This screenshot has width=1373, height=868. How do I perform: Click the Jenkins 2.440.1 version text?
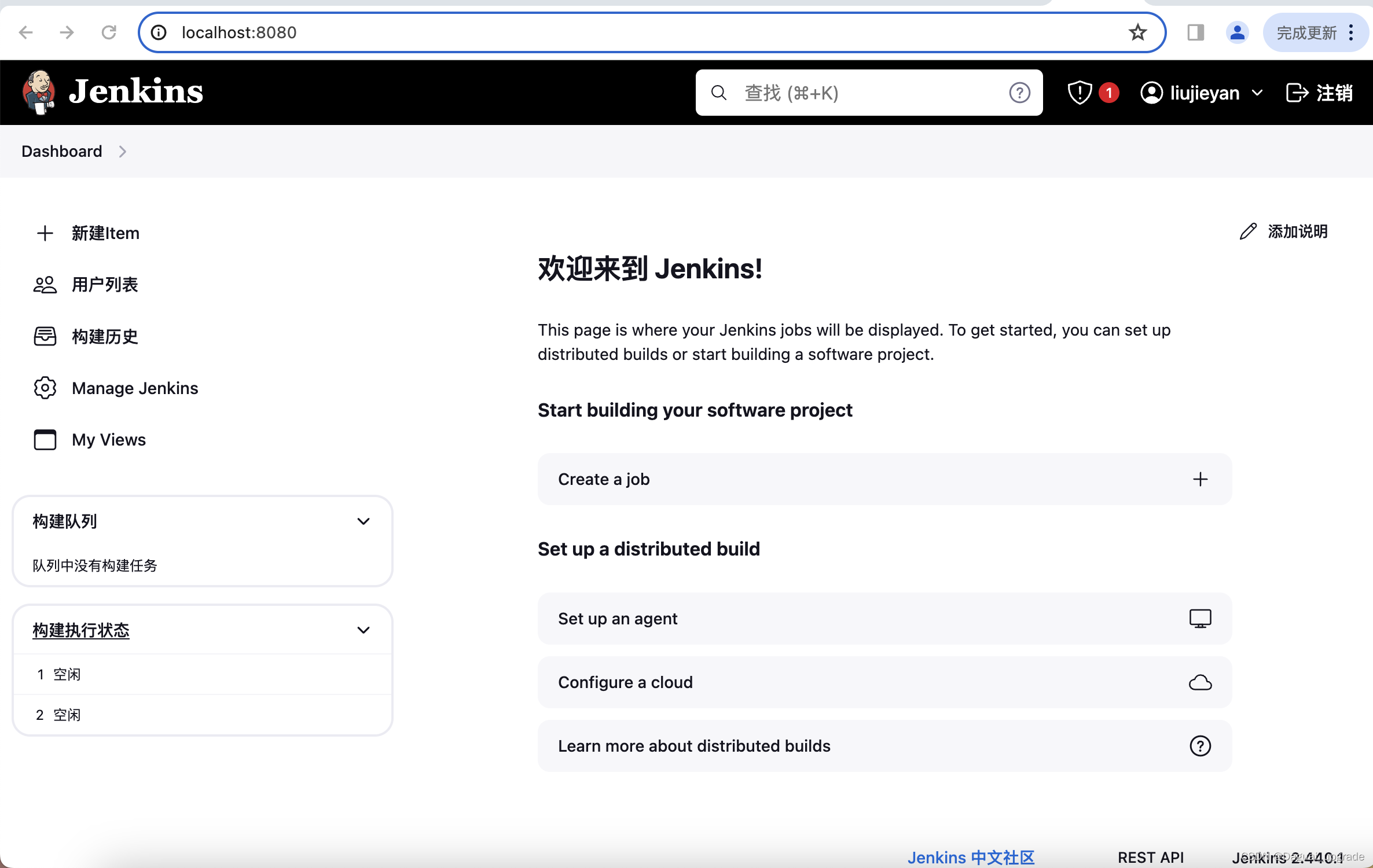coord(1287,858)
